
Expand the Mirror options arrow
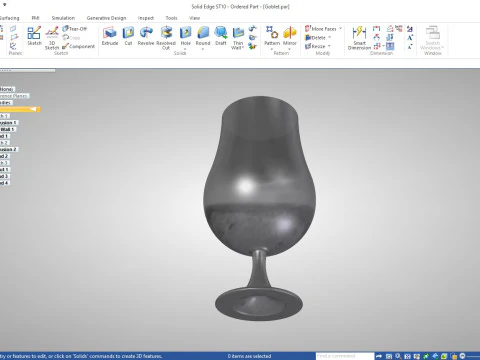(x=290, y=49)
